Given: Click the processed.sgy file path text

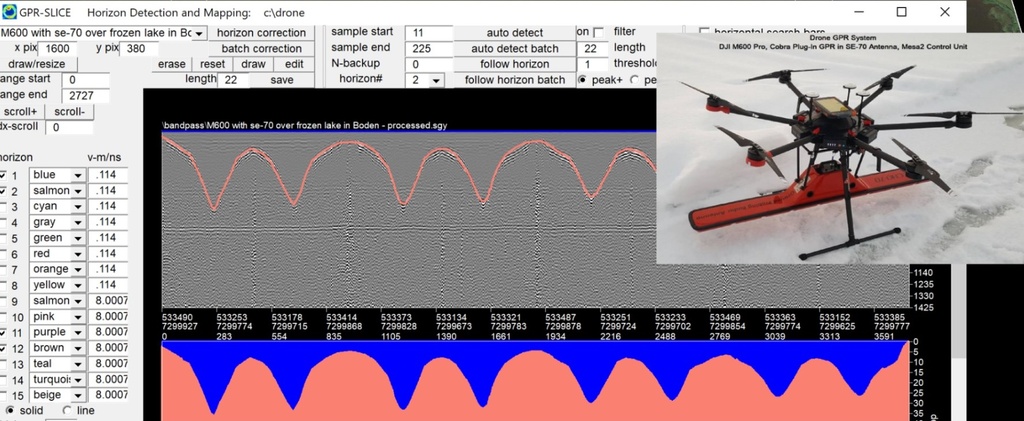Looking at the screenshot, I should (304, 125).
